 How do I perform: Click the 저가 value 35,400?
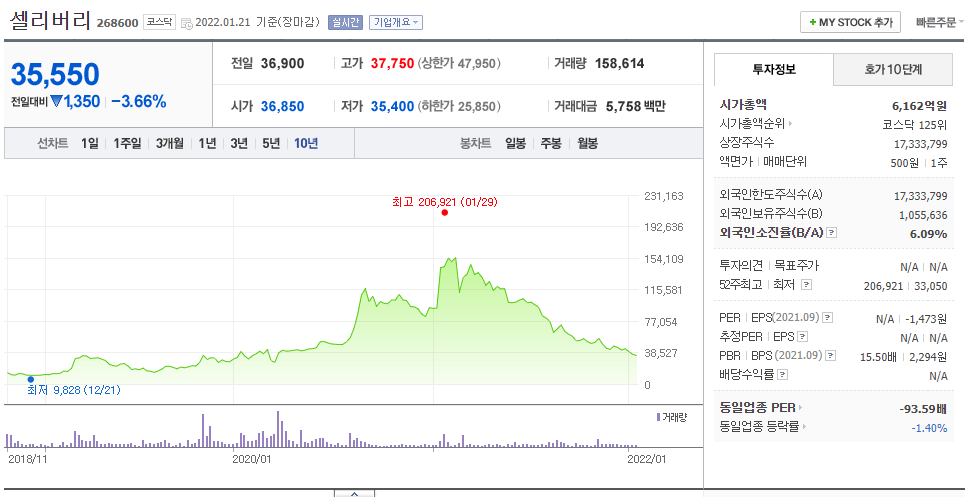coord(393,106)
